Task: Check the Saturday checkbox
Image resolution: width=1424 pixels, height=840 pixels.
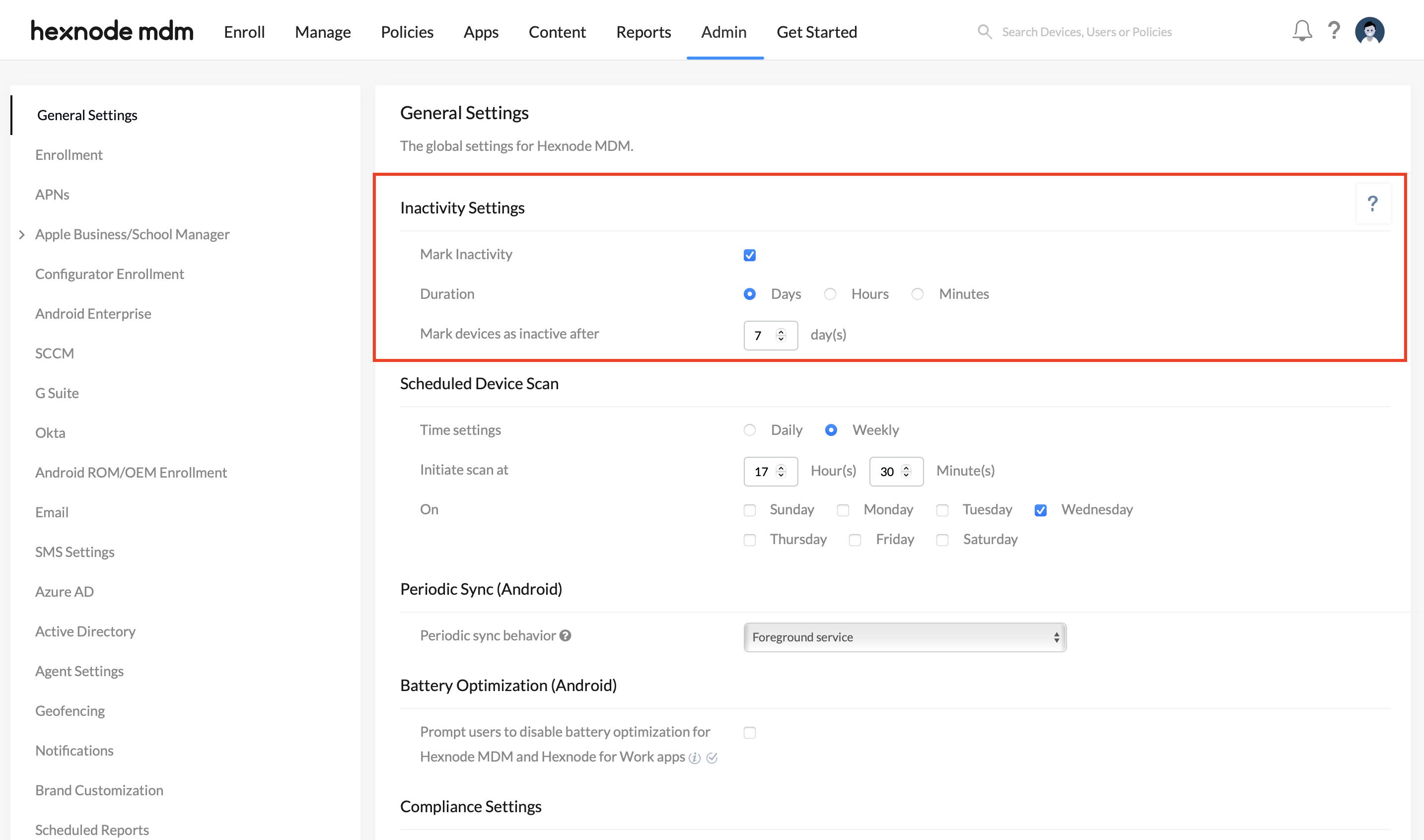Action: 942,540
